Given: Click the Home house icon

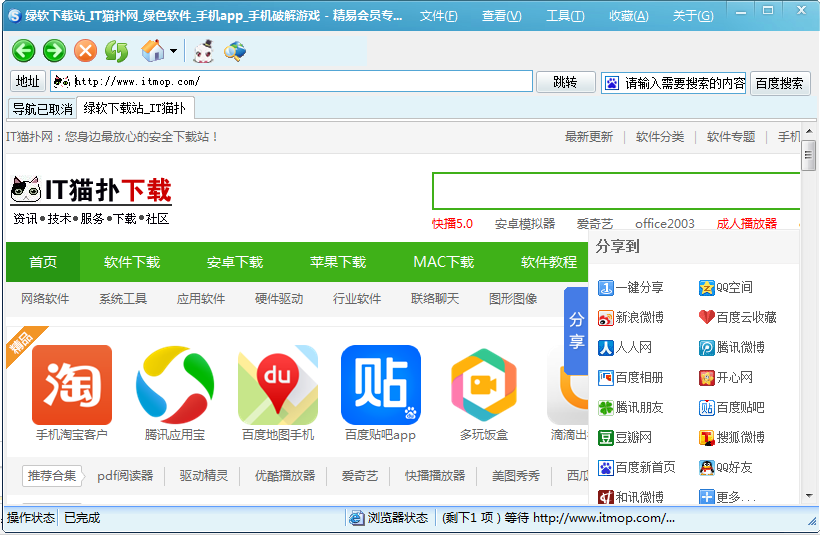Looking at the screenshot, I should coord(153,51).
